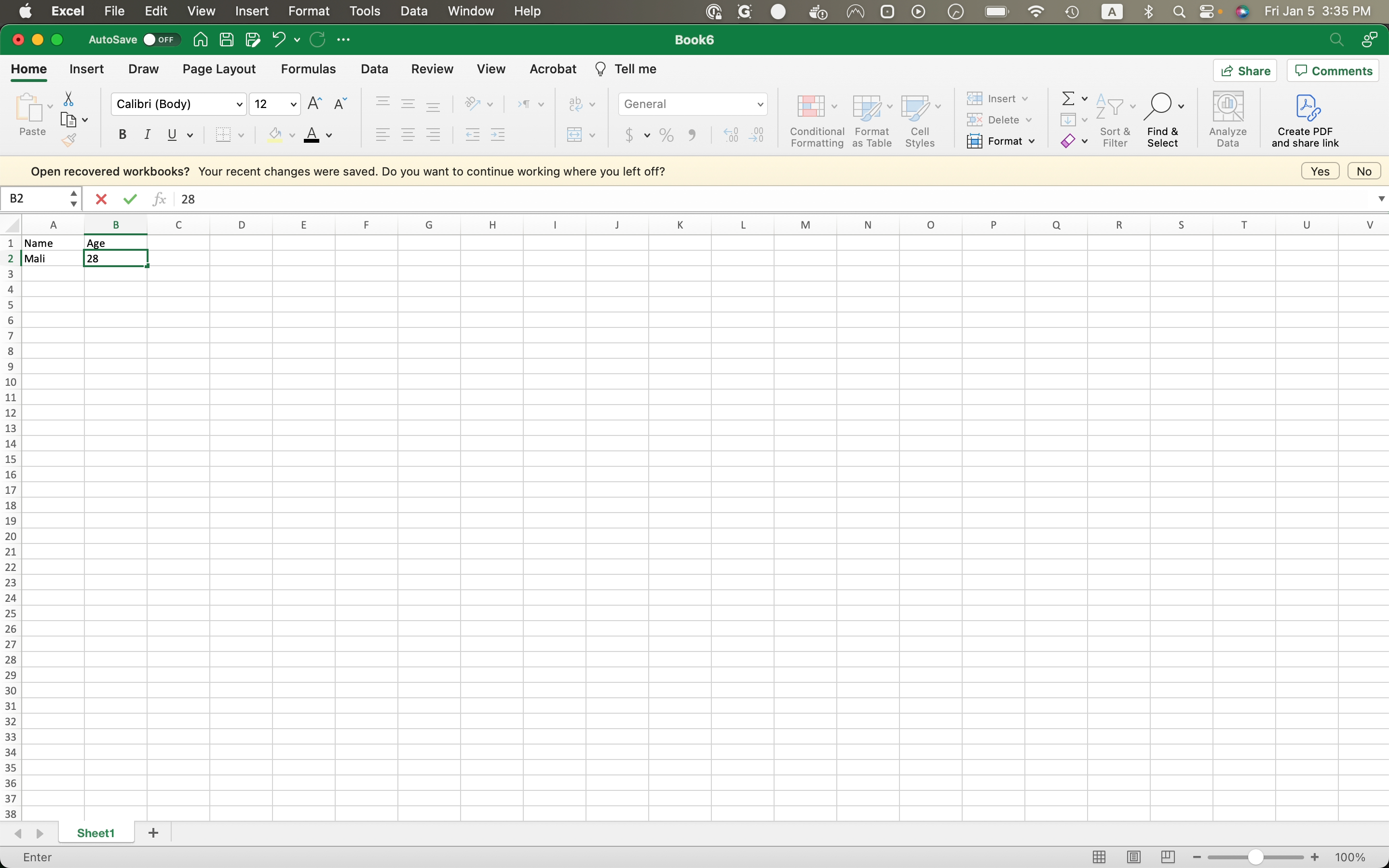Expand the formula bar arrow
This screenshot has height=868, width=1389.
point(1381,199)
